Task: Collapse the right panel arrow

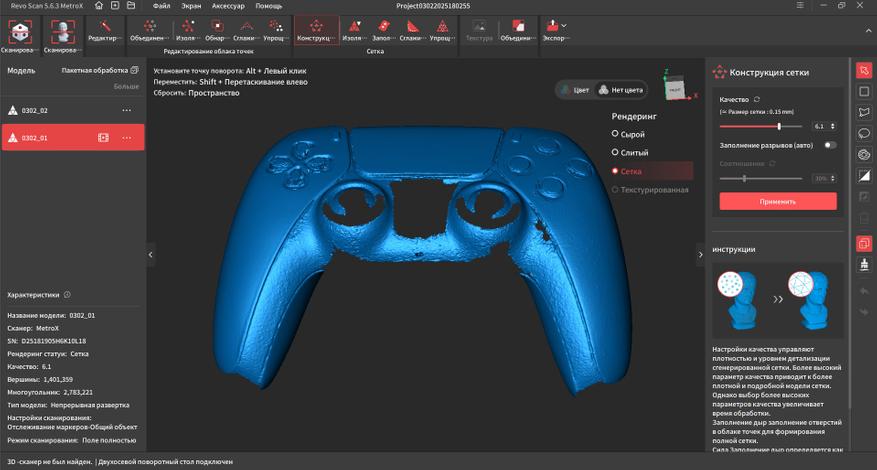Action: [x=700, y=255]
